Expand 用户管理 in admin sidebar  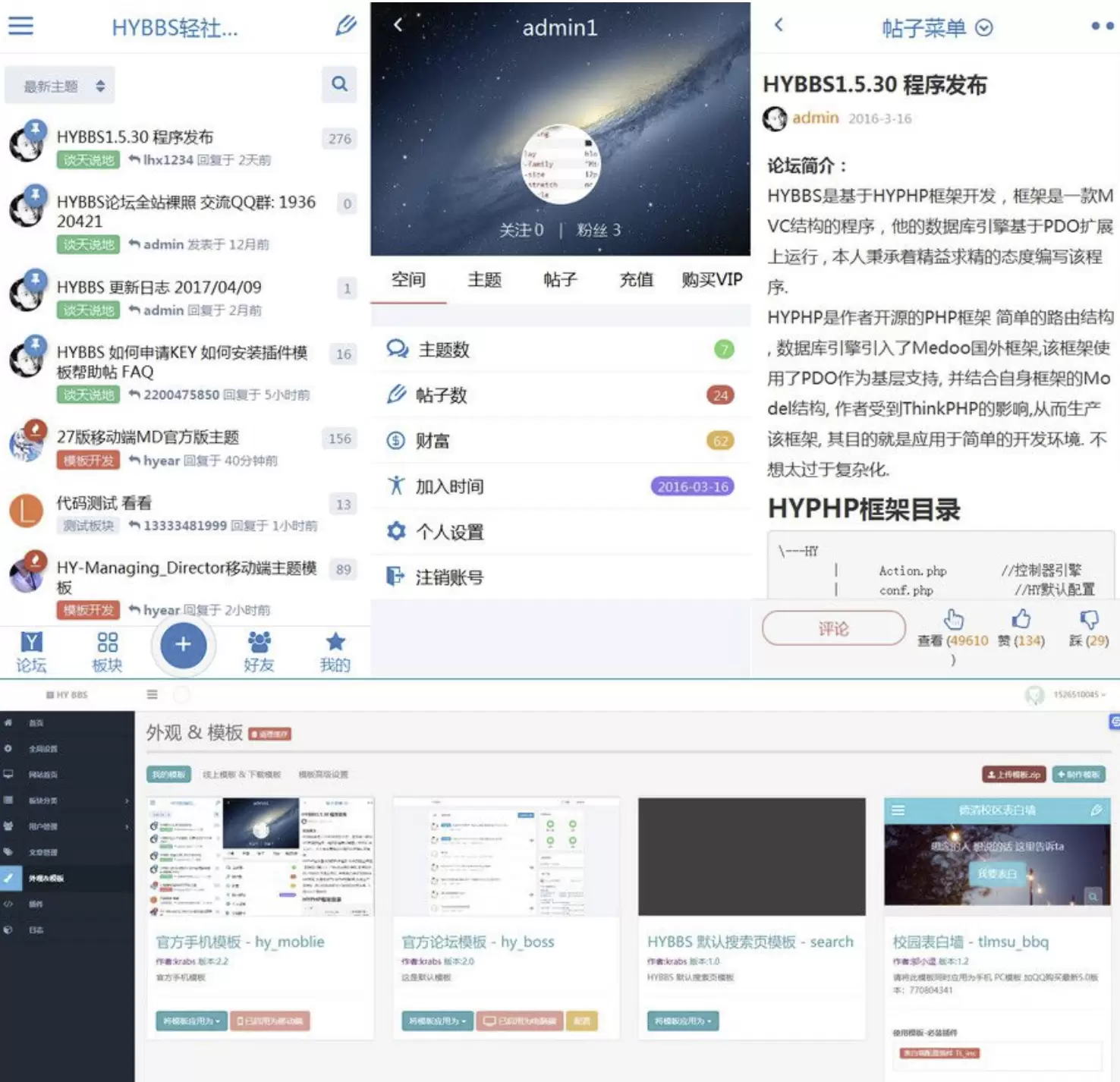pyautogui.click(x=67, y=826)
